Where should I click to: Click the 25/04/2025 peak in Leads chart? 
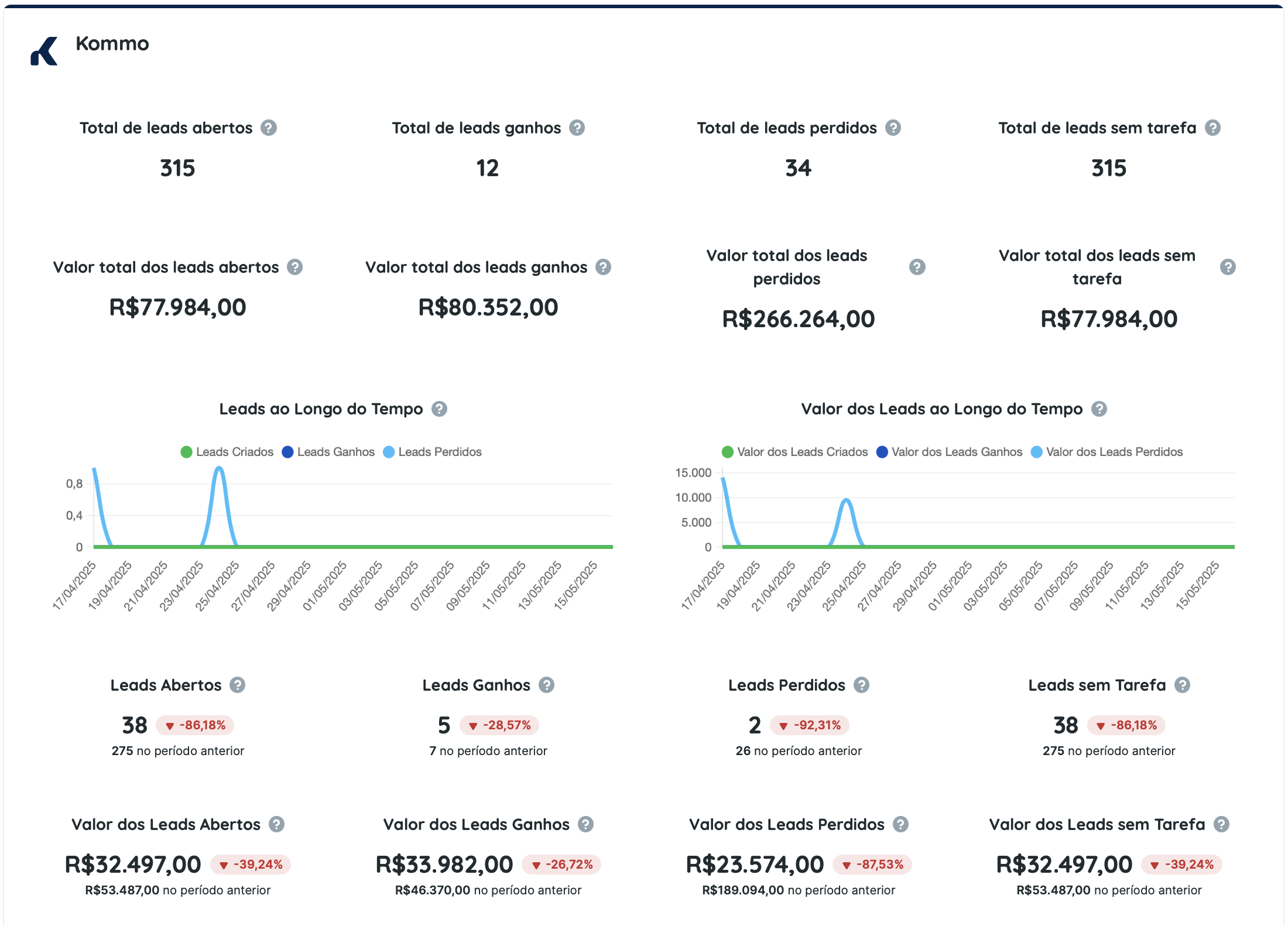pos(219,468)
